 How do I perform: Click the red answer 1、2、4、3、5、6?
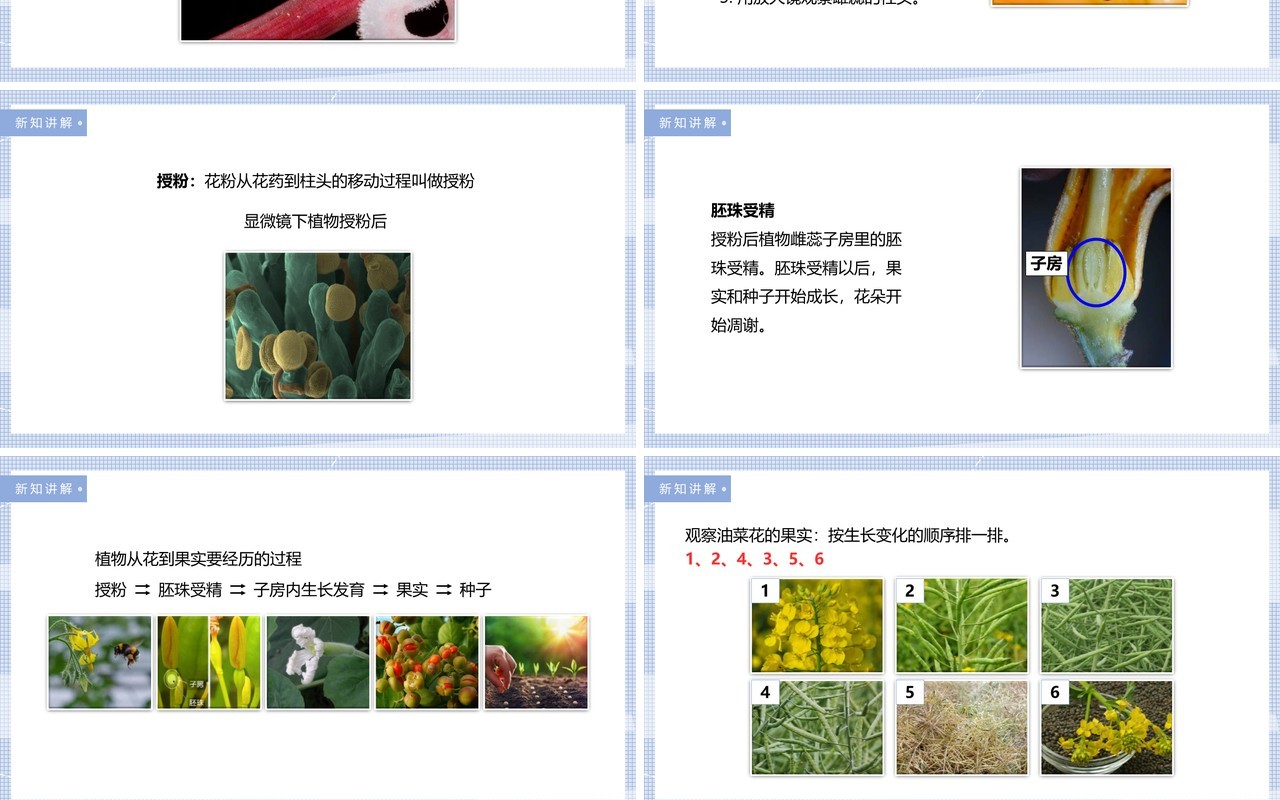pyautogui.click(x=755, y=559)
